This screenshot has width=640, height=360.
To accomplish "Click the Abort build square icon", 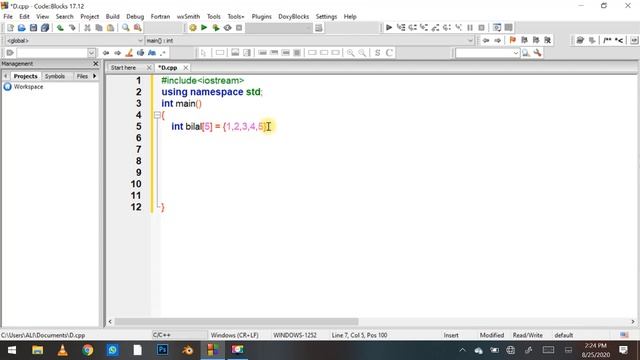I will pos(239,28).
